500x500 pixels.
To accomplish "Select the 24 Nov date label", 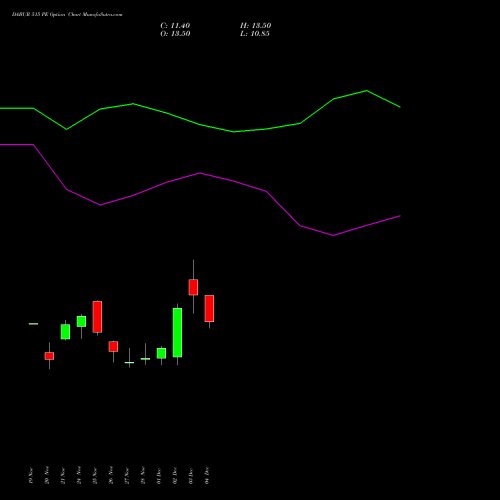I will click(x=79, y=475).
